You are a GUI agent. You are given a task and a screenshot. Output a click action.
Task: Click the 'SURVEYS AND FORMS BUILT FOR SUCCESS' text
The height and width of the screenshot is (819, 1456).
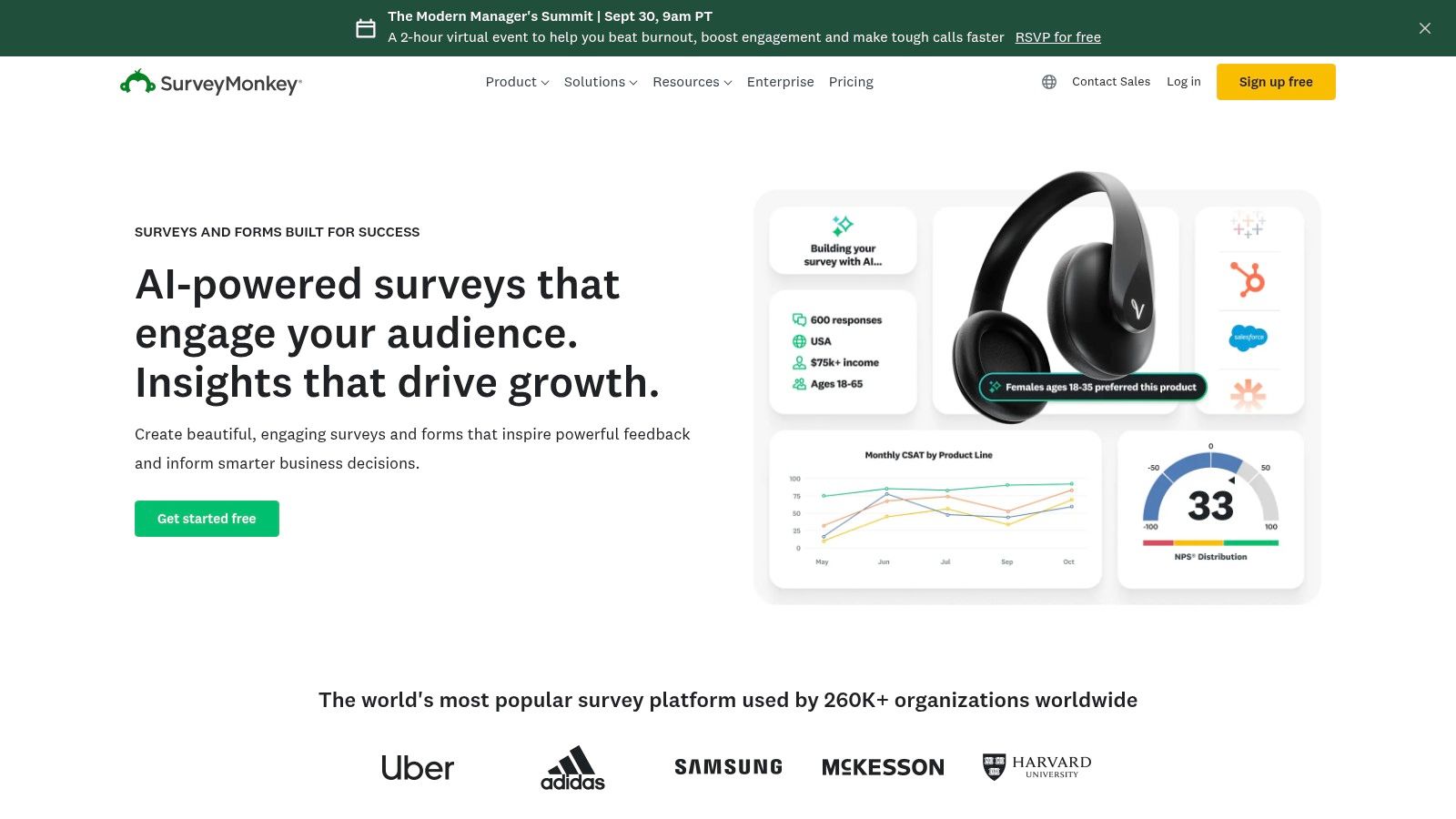pos(277,232)
